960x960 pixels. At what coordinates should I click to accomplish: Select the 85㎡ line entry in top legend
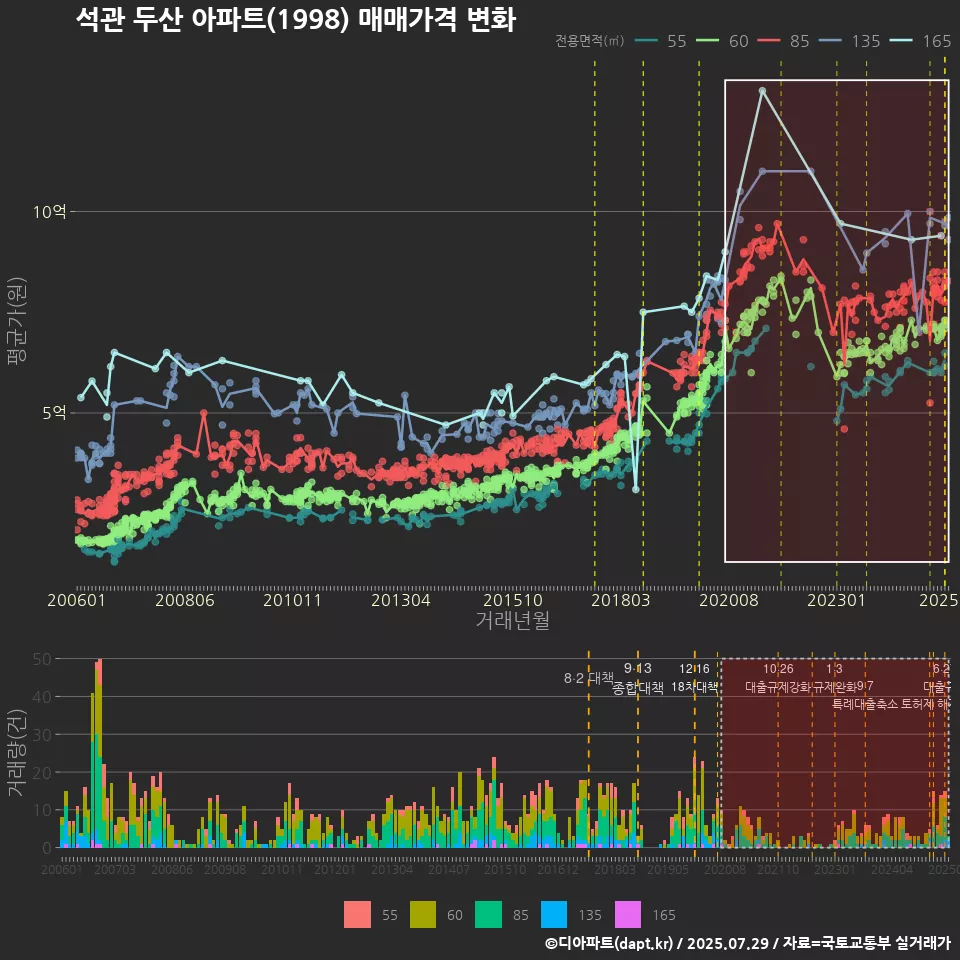(x=784, y=41)
